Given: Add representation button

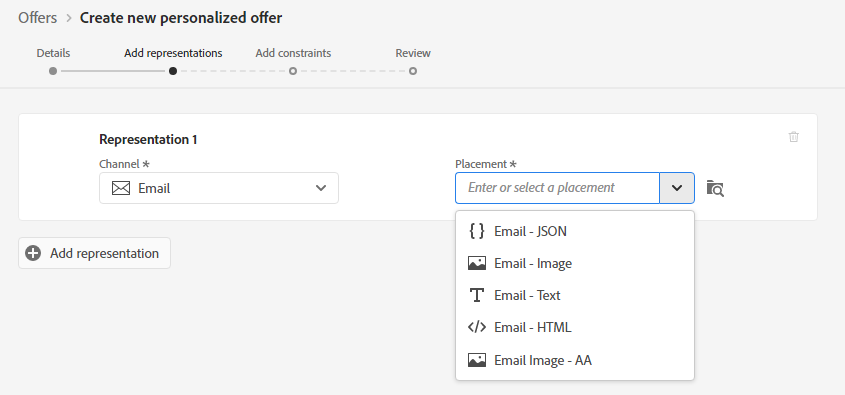Looking at the screenshot, I should [x=94, y=253].
